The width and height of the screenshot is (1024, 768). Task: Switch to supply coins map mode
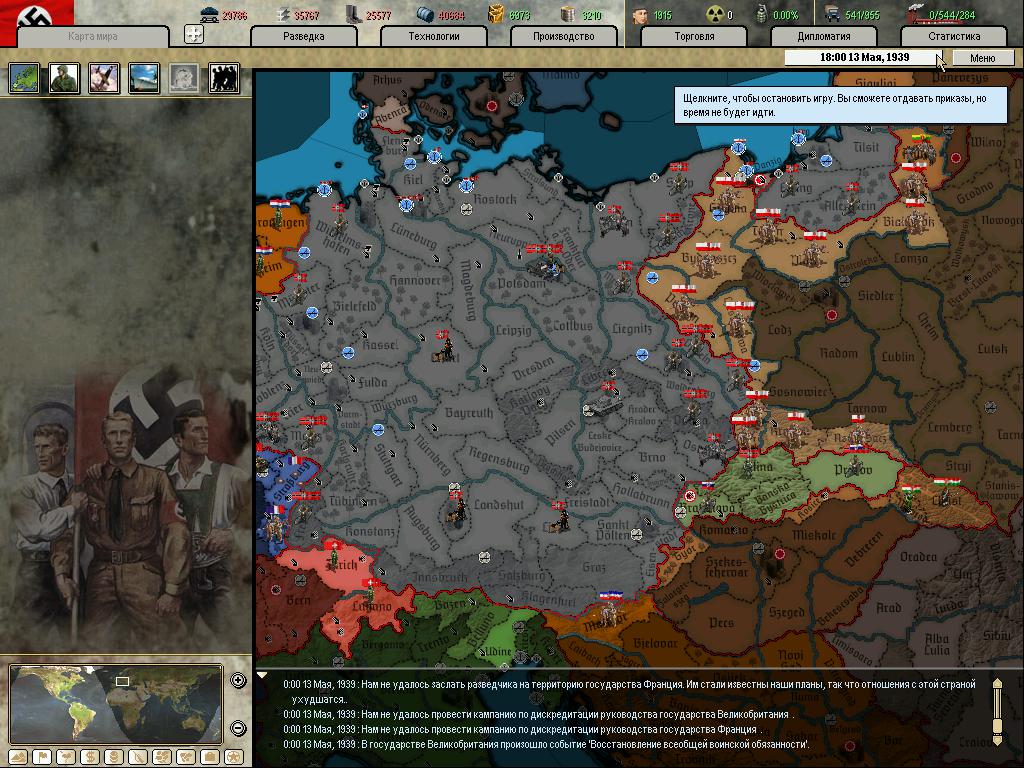[114, 757]
